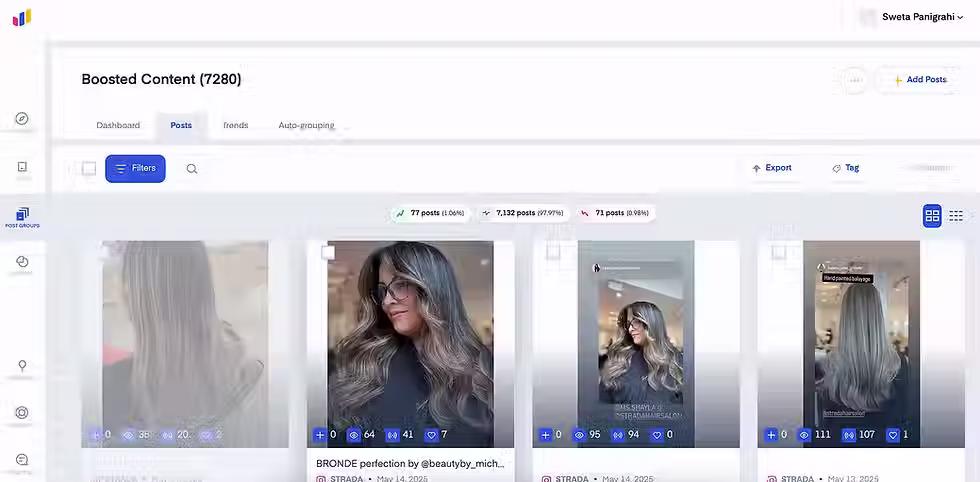Switch to the Trends tab

(236, 125)
